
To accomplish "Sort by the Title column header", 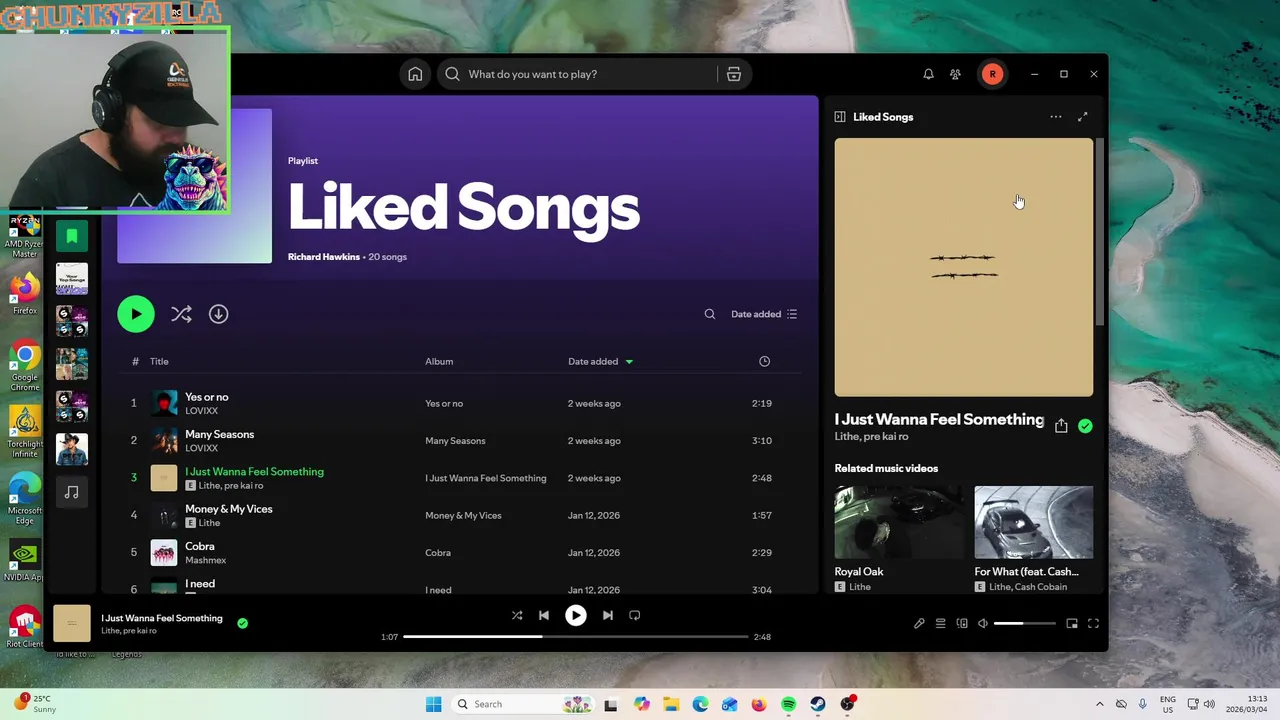I will click(x=159, y=361).
